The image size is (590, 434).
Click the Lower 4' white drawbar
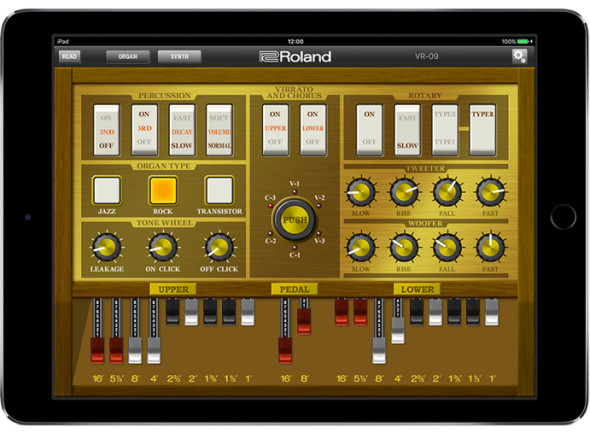click(x=398, y=330)
